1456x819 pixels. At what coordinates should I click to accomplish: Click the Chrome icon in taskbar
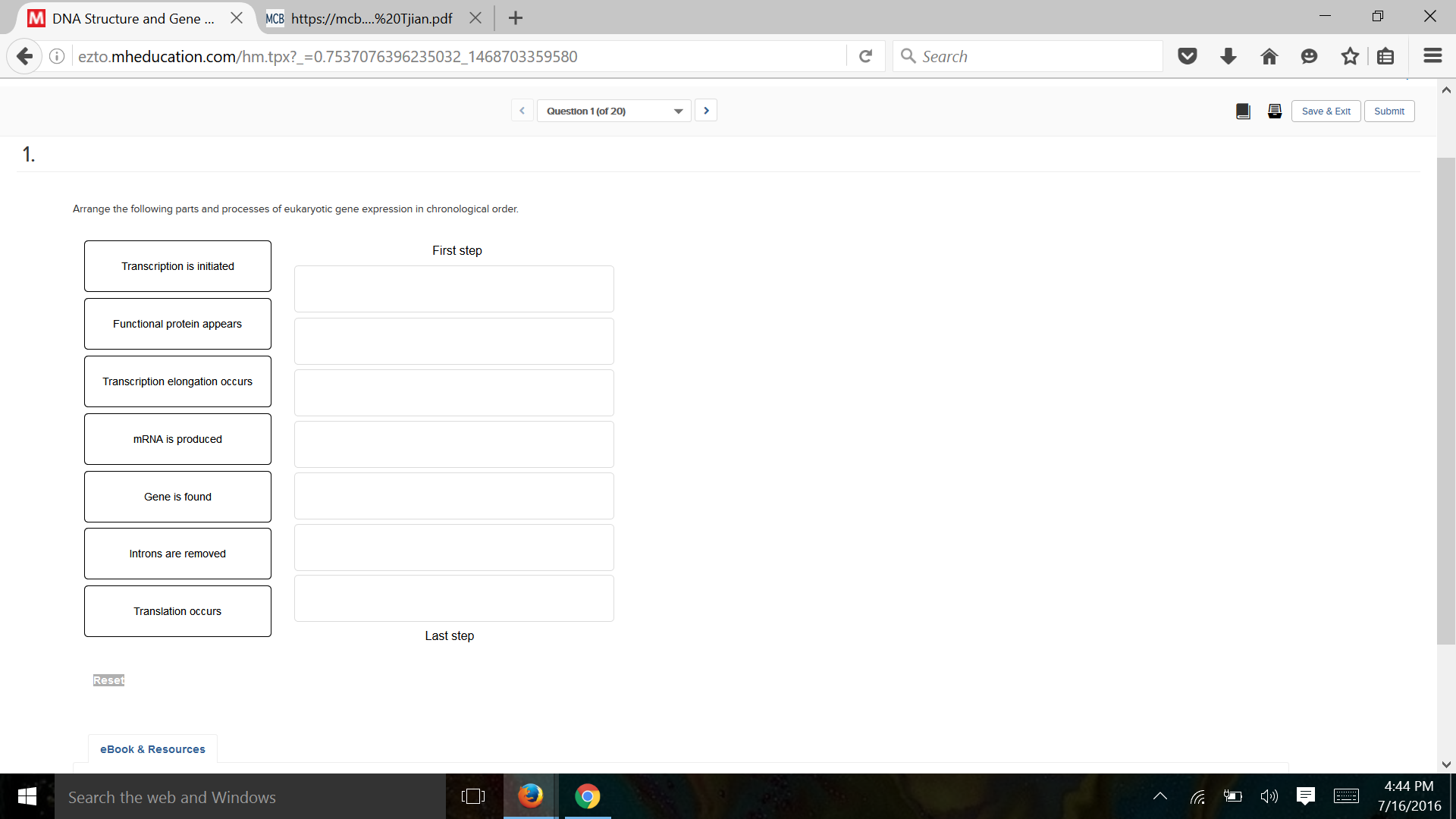coord(587,796)
